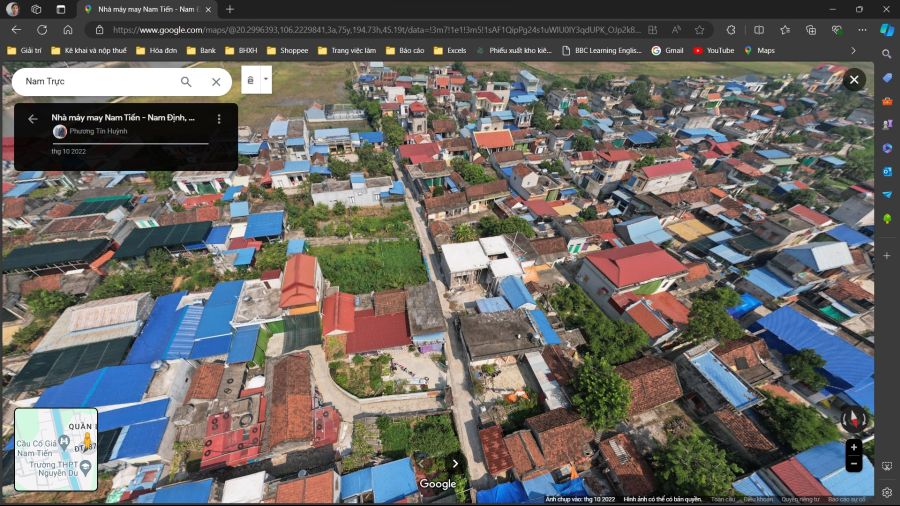Viewport: 900px width, 506px height.
Task: Click the print icon next to search box
Action: tap(250, 80)
